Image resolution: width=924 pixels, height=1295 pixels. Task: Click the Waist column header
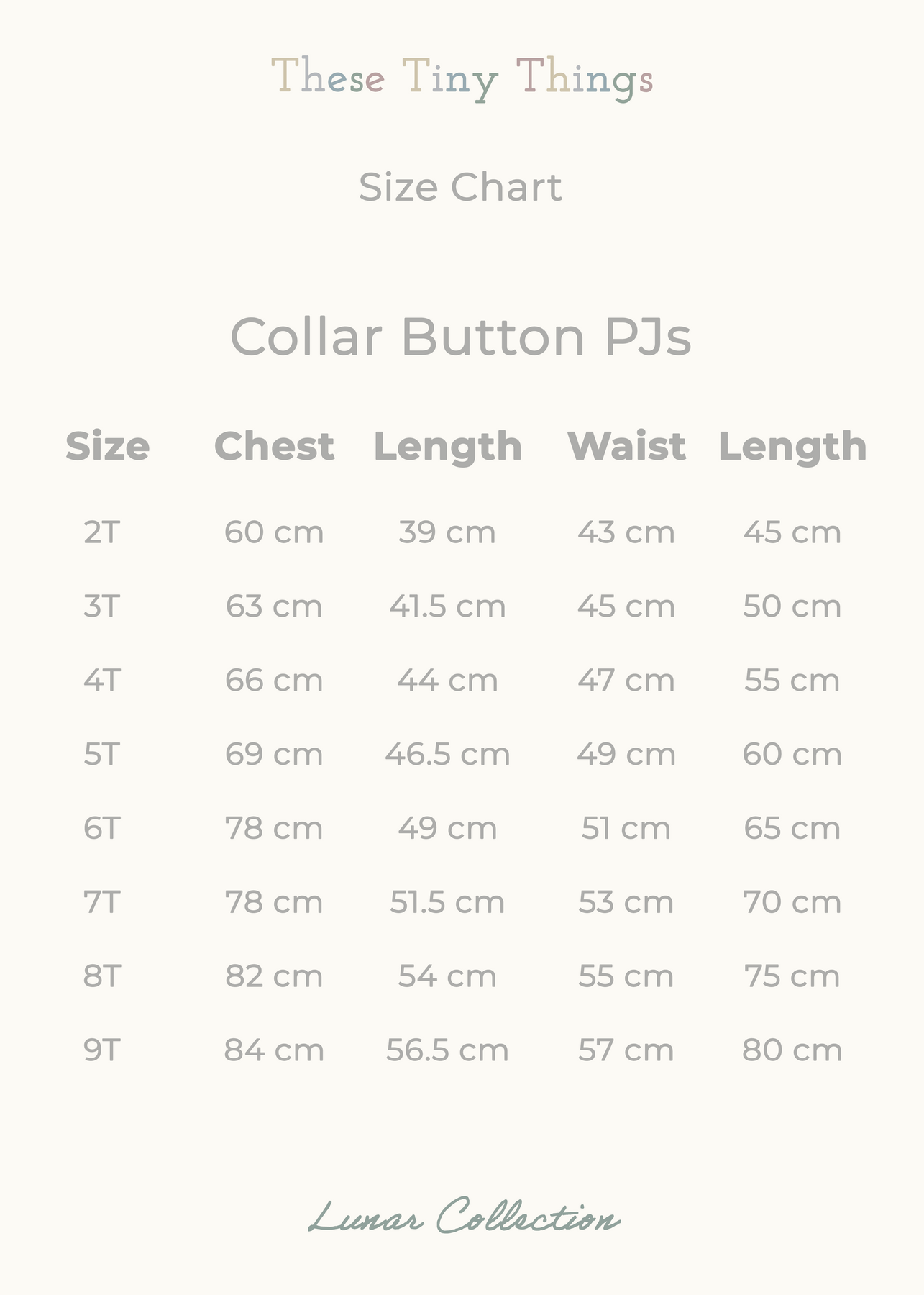pyautogui.click(x=626, y=446)
